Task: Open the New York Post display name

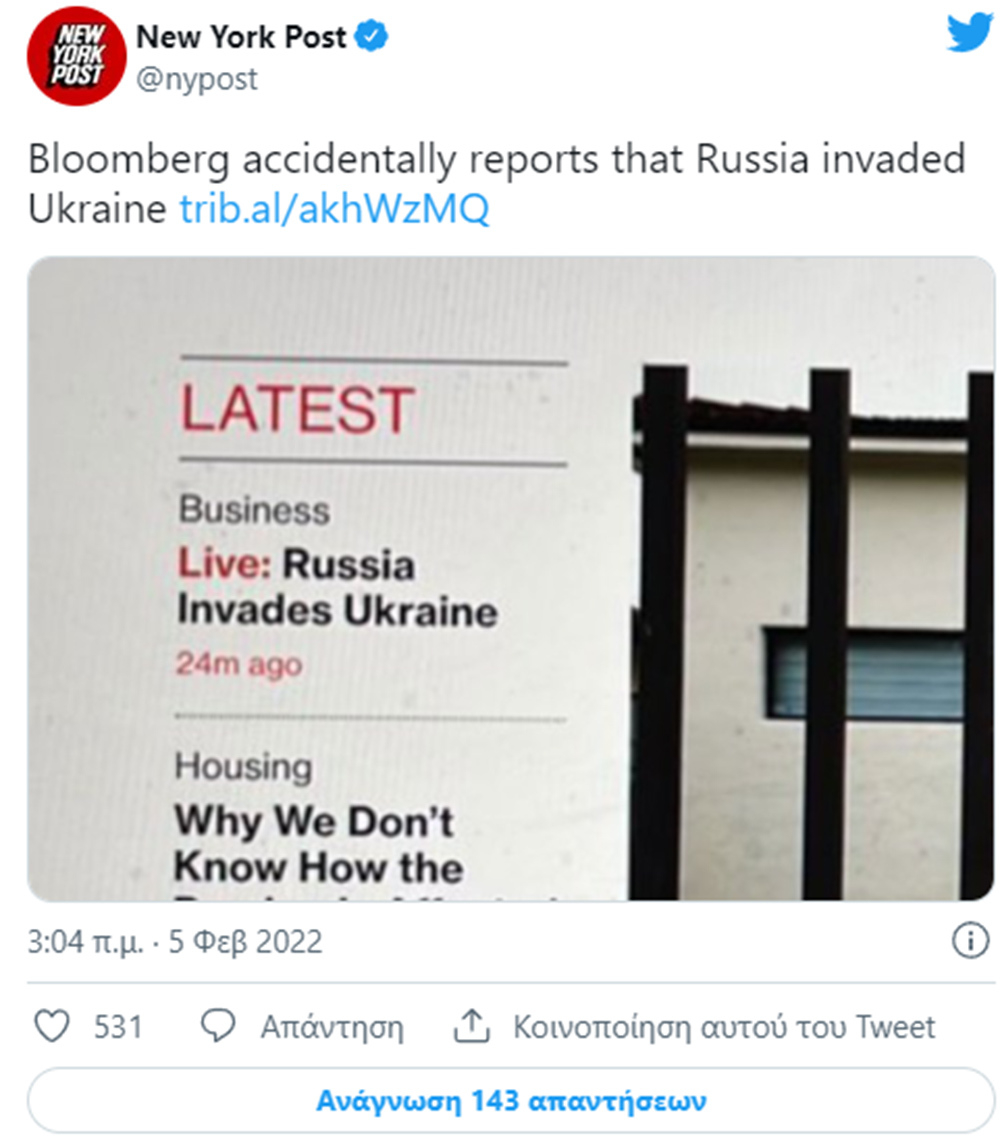Action: point(240,38)
